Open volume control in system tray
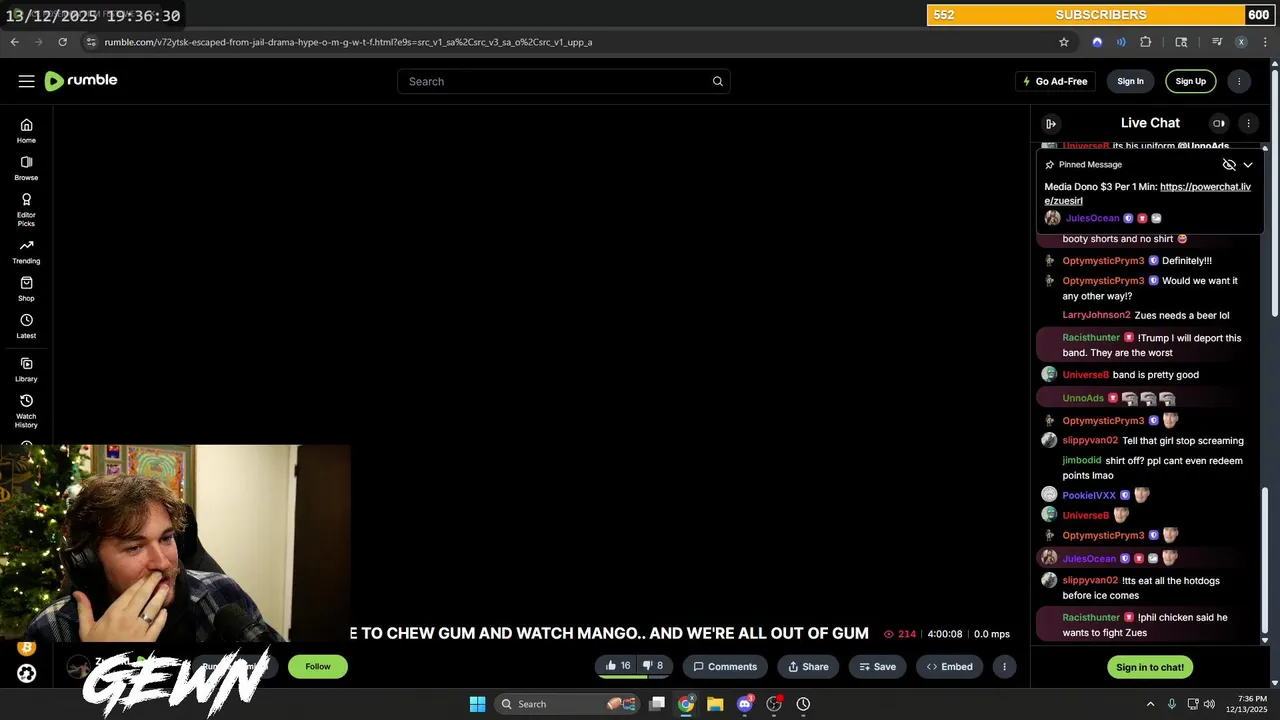The width and height of the screenshot is (1280, 720). 1209,704
